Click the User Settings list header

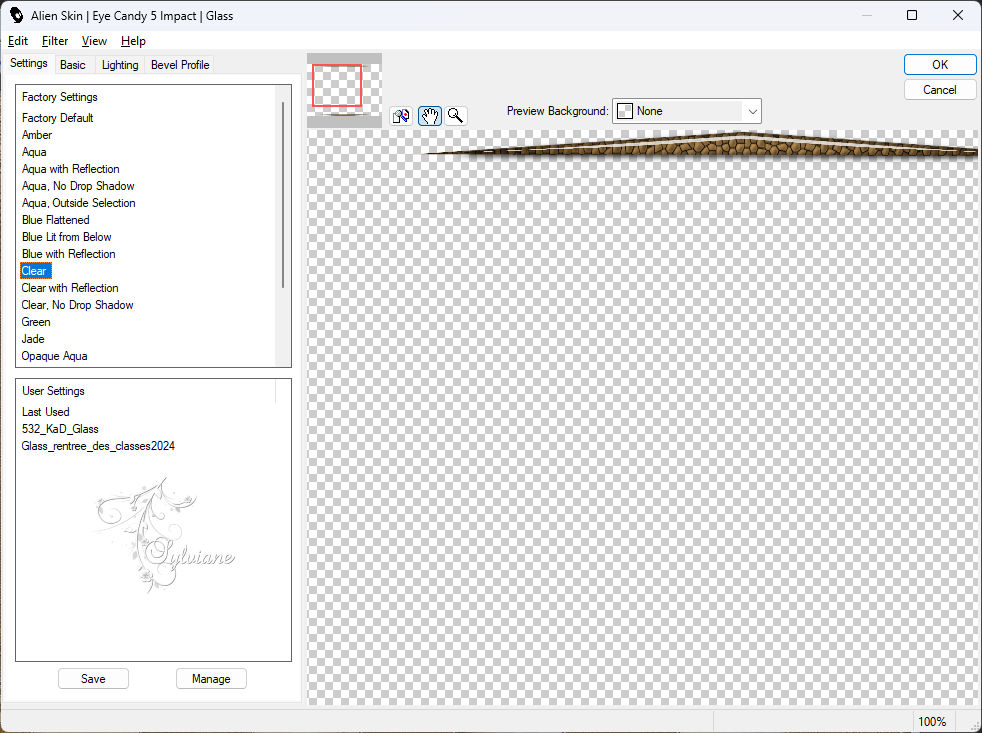tap(53, 391)
